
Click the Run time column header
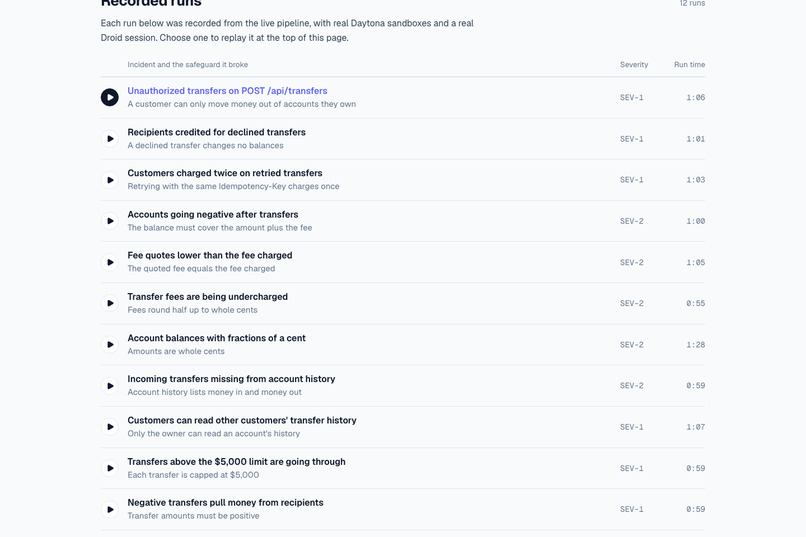[x=689, y=65]
